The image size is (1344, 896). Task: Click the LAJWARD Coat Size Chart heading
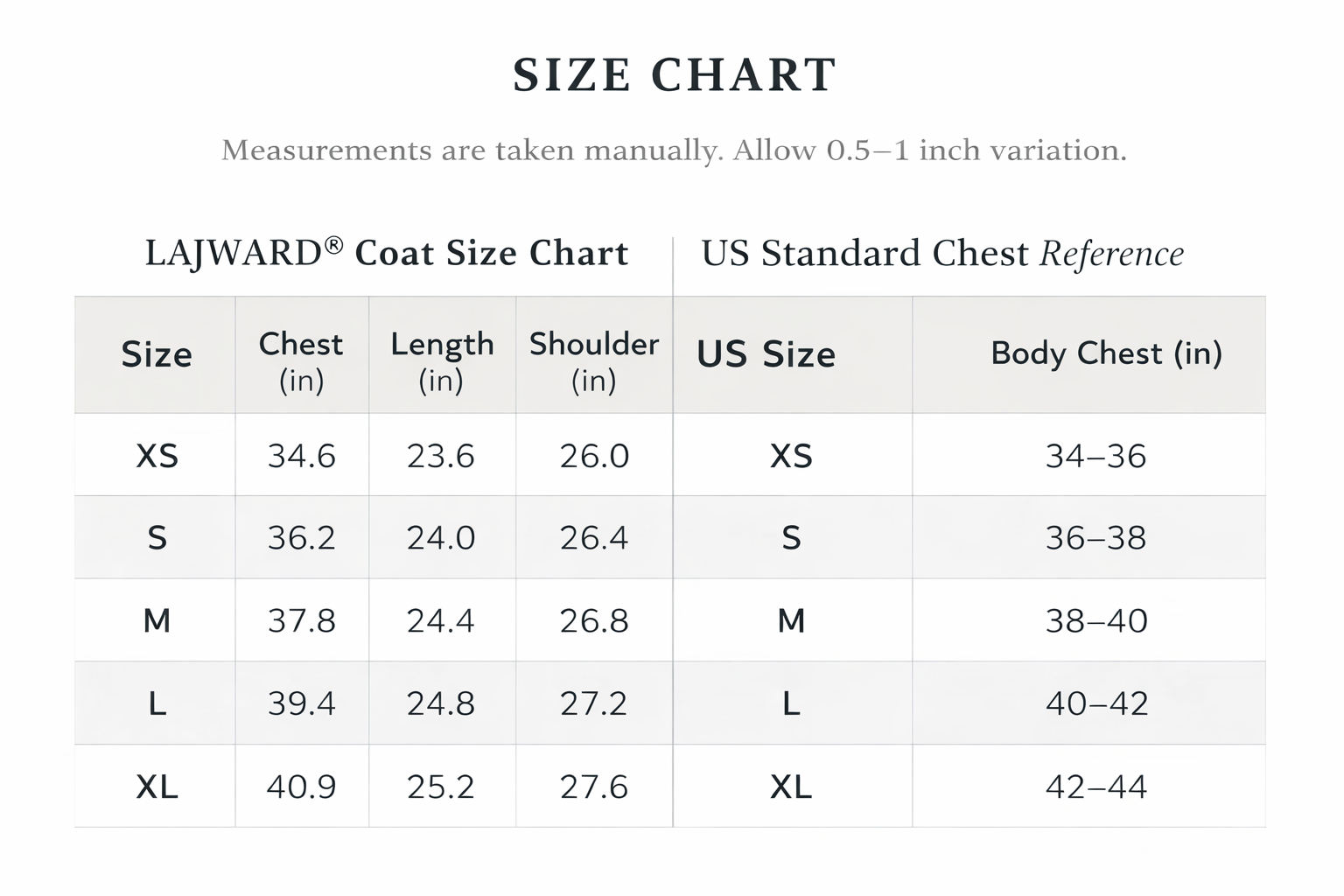tap(386, 254)
